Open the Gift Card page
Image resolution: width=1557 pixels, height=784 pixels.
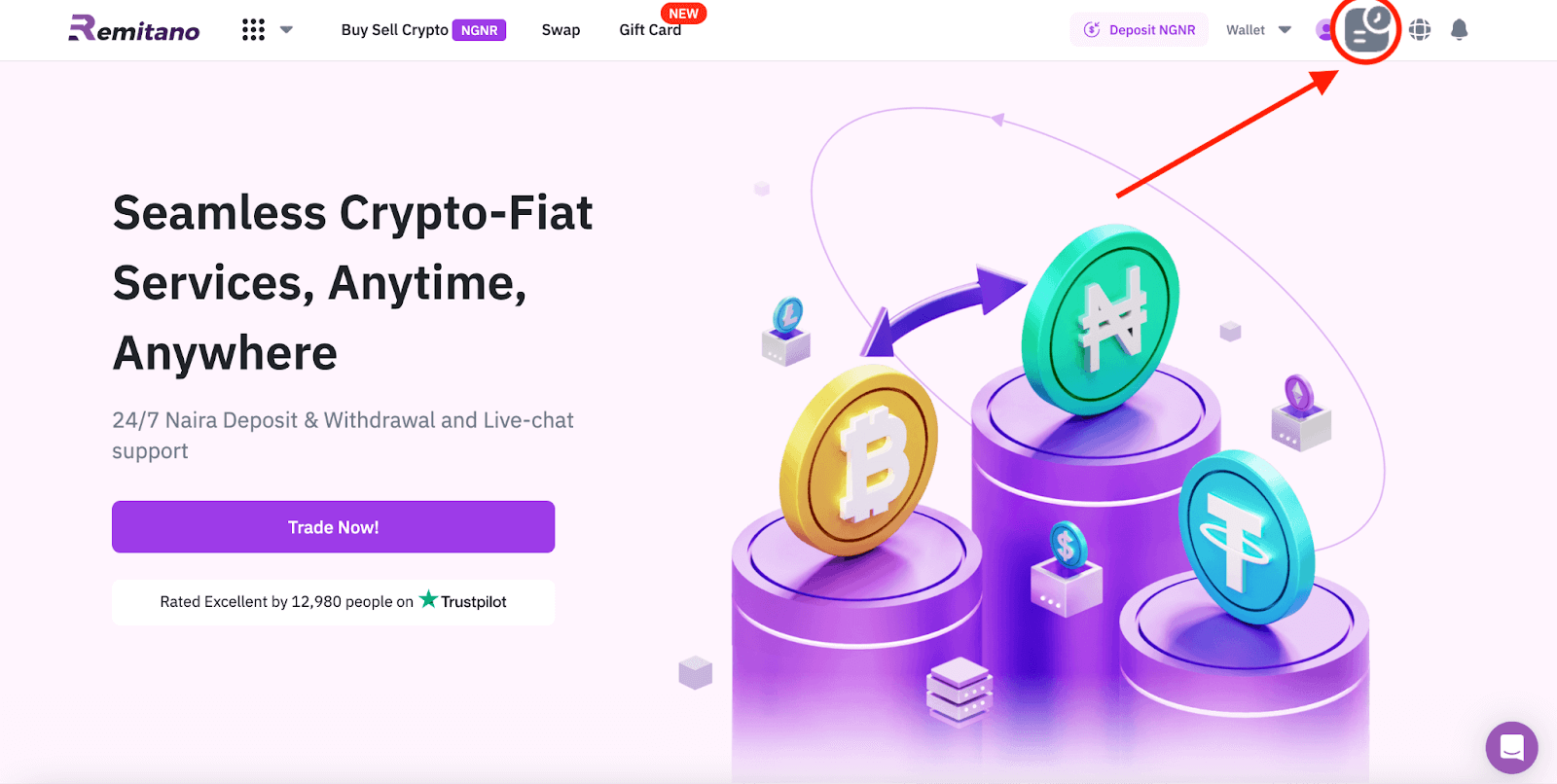650,29
